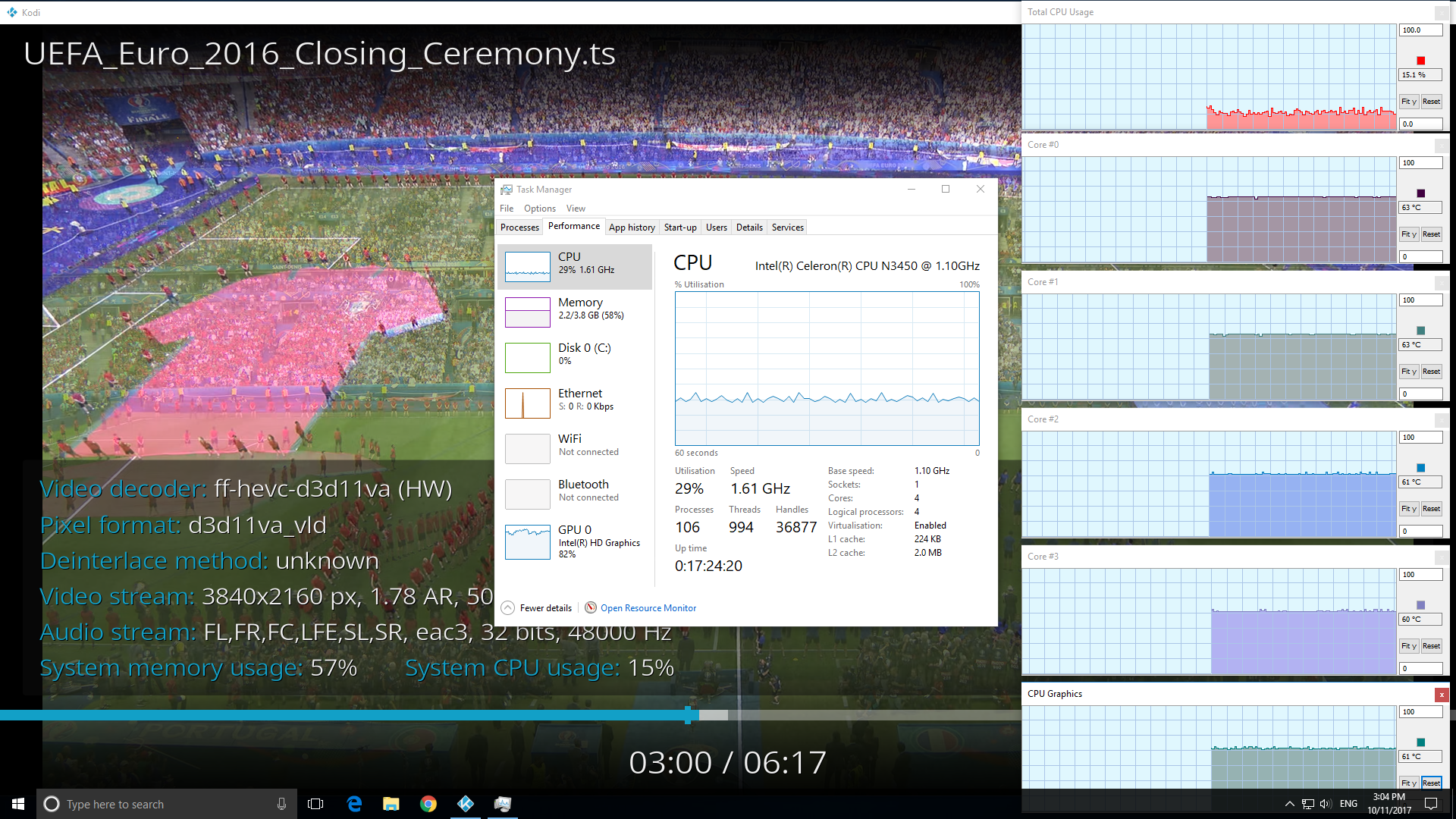Close the CPU Graphics panel
Screen dimensions: 1456x819
[1442, 695]
